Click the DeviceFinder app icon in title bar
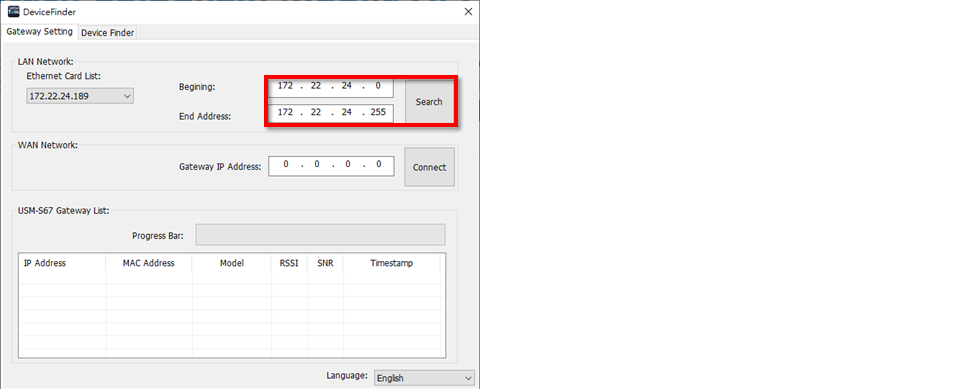Screen dimensions: 960x389 click(13, 12)
